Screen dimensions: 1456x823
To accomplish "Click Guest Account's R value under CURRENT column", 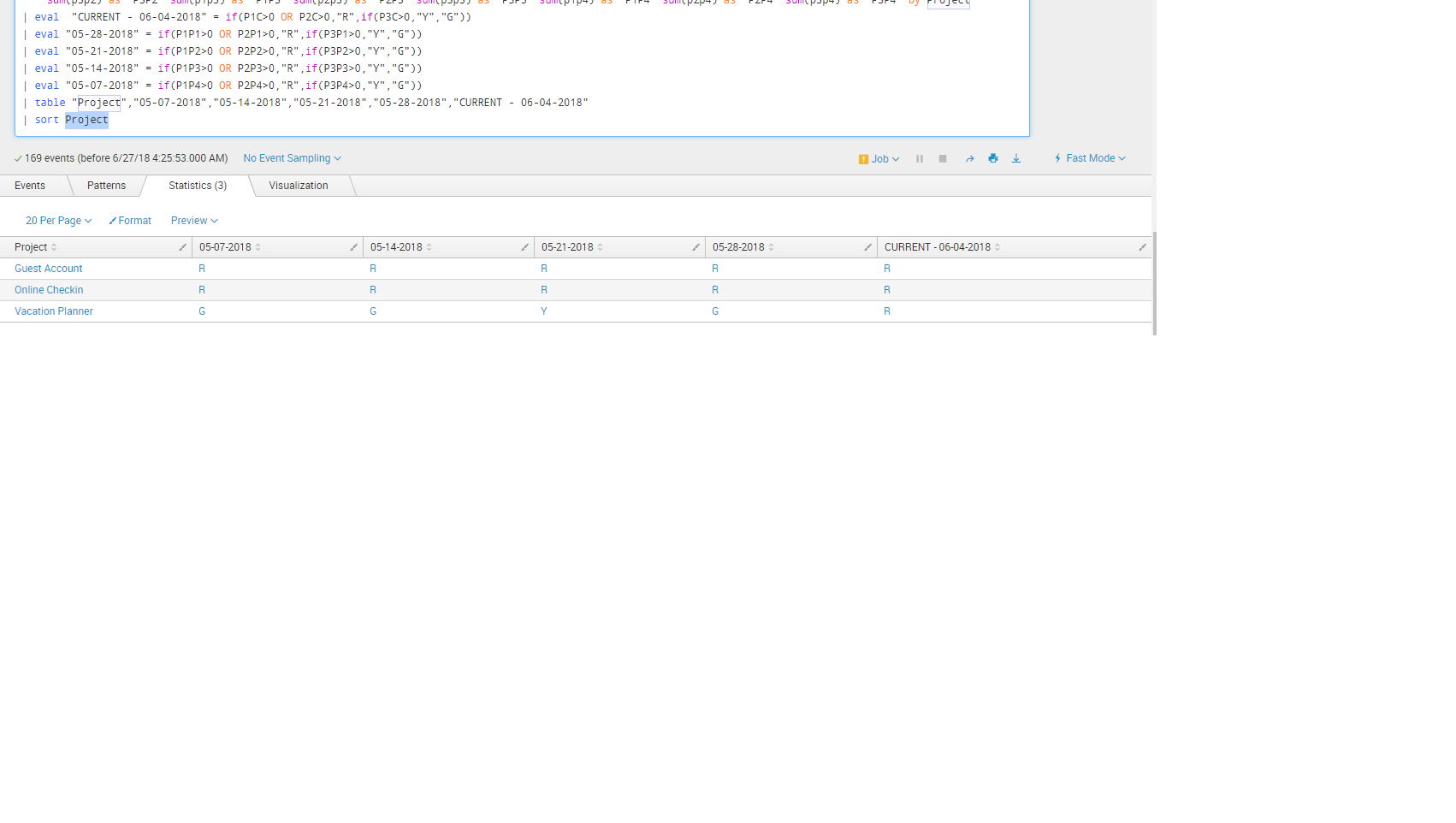I will [887, 269].
